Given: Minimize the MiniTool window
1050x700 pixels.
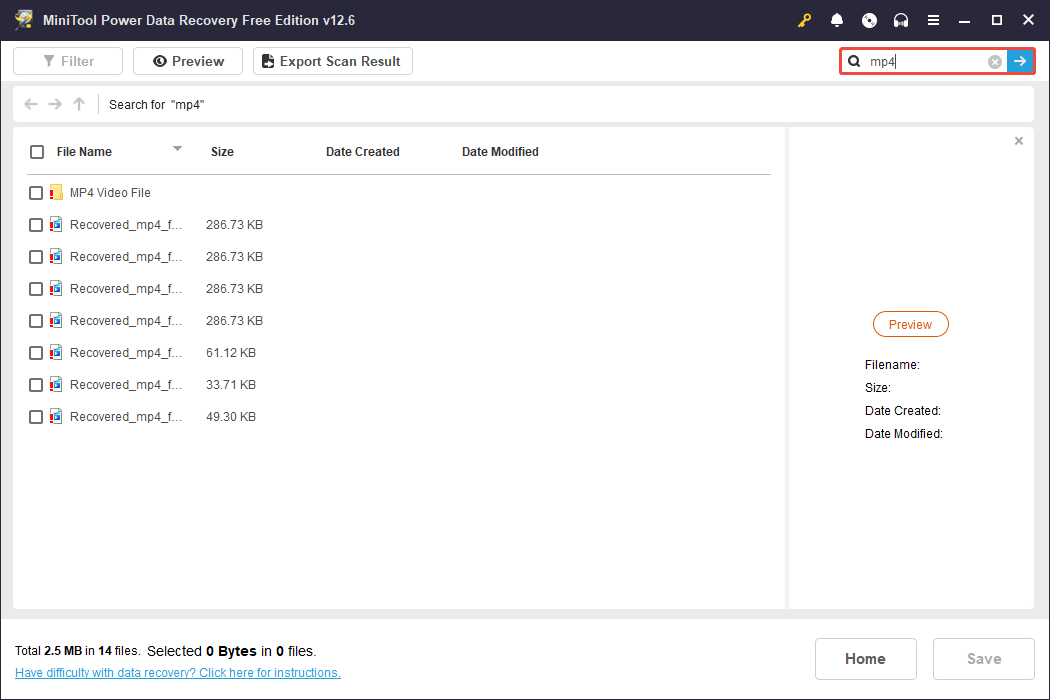Looking at the screenshot, I should click(x=964, y=20).
